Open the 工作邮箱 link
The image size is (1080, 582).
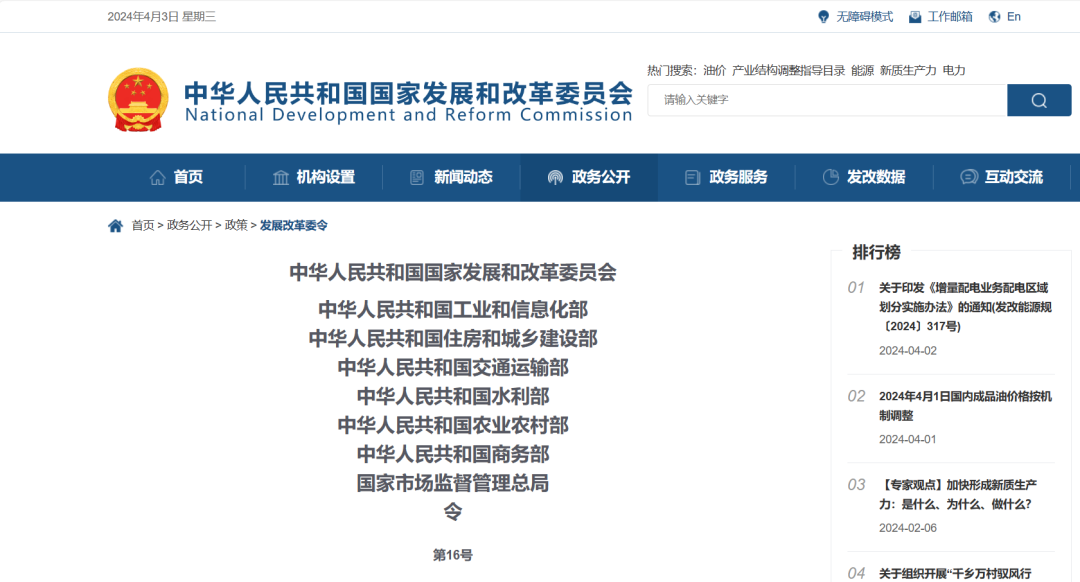[x=950, y=17]
